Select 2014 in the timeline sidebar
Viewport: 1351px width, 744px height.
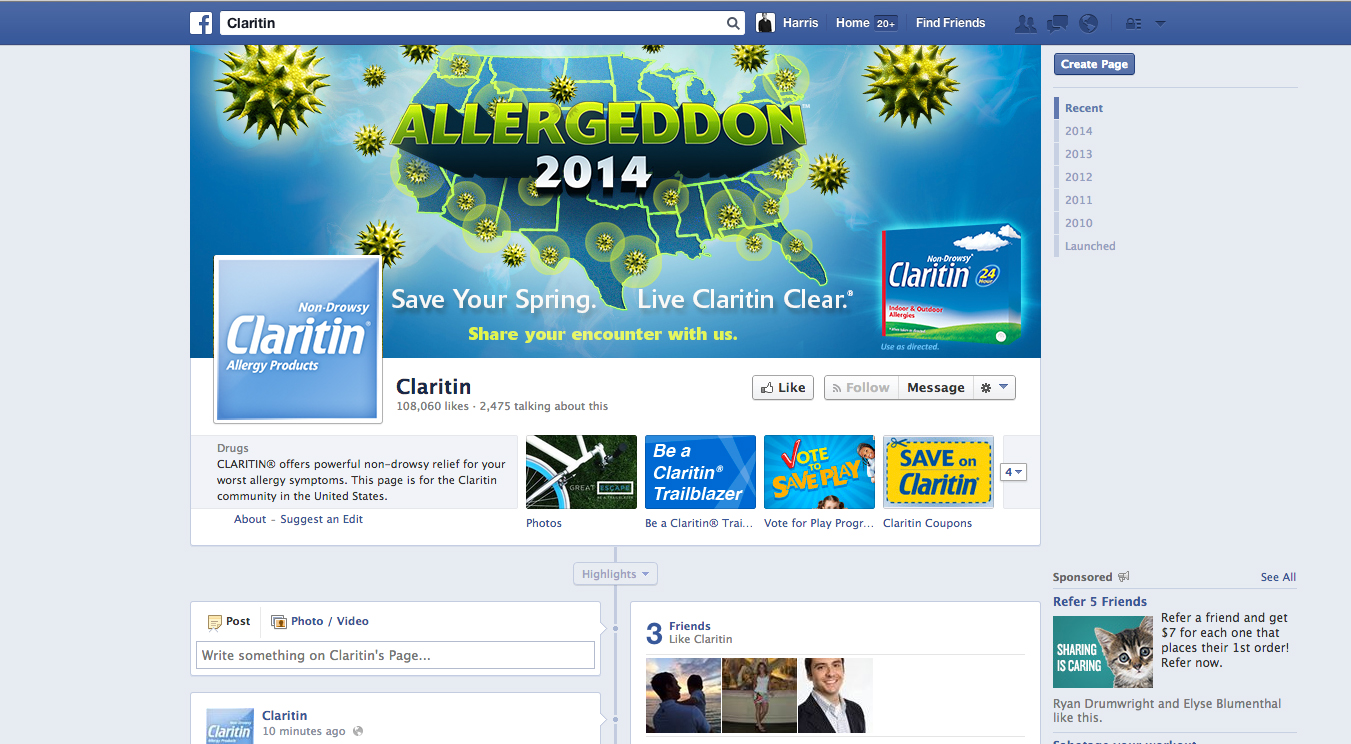[x=1078, y=130]
